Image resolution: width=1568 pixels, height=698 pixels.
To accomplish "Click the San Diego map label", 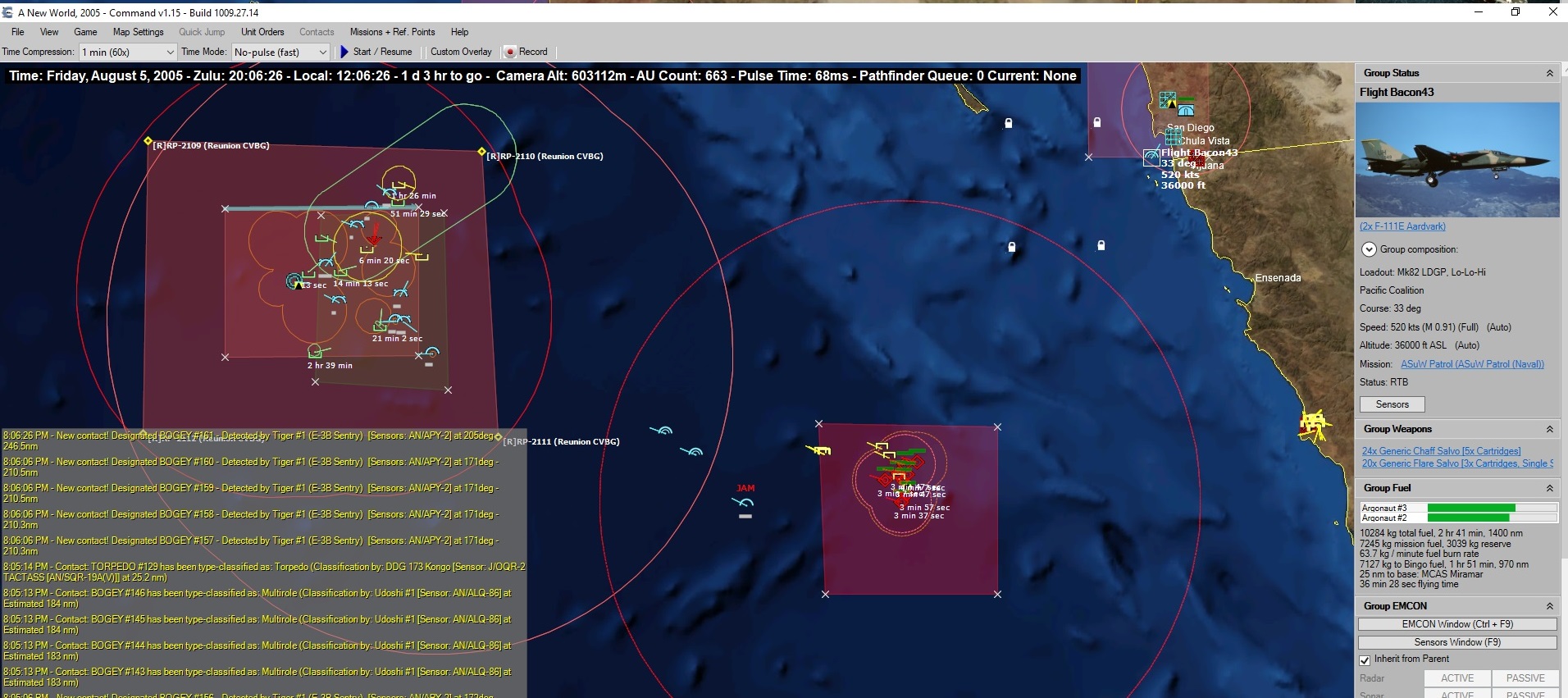I will [1190, 128].
